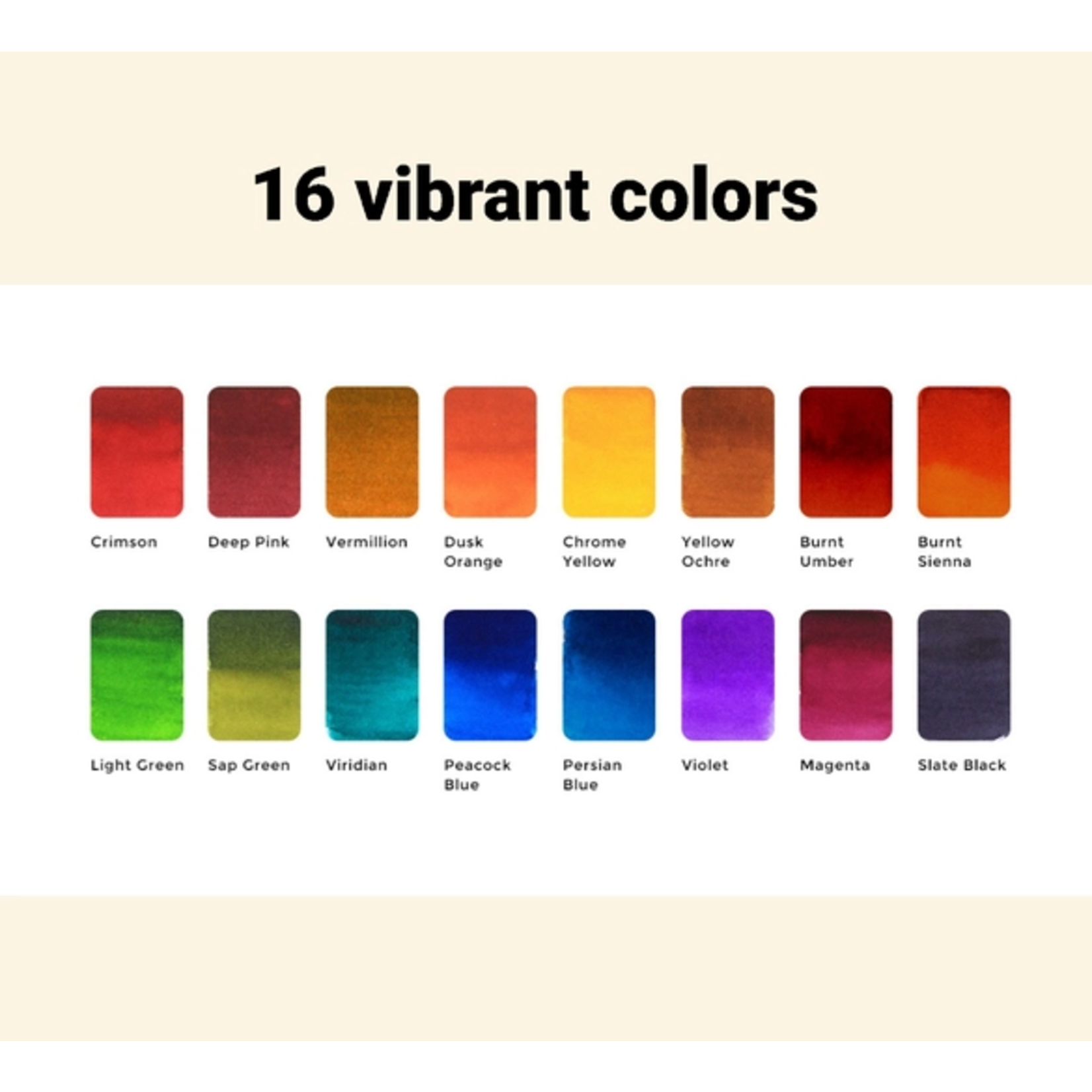Viewport: 1092px width, 1092px height.
Task: Click the "Crimson" label text
Action: coord(124,542)
